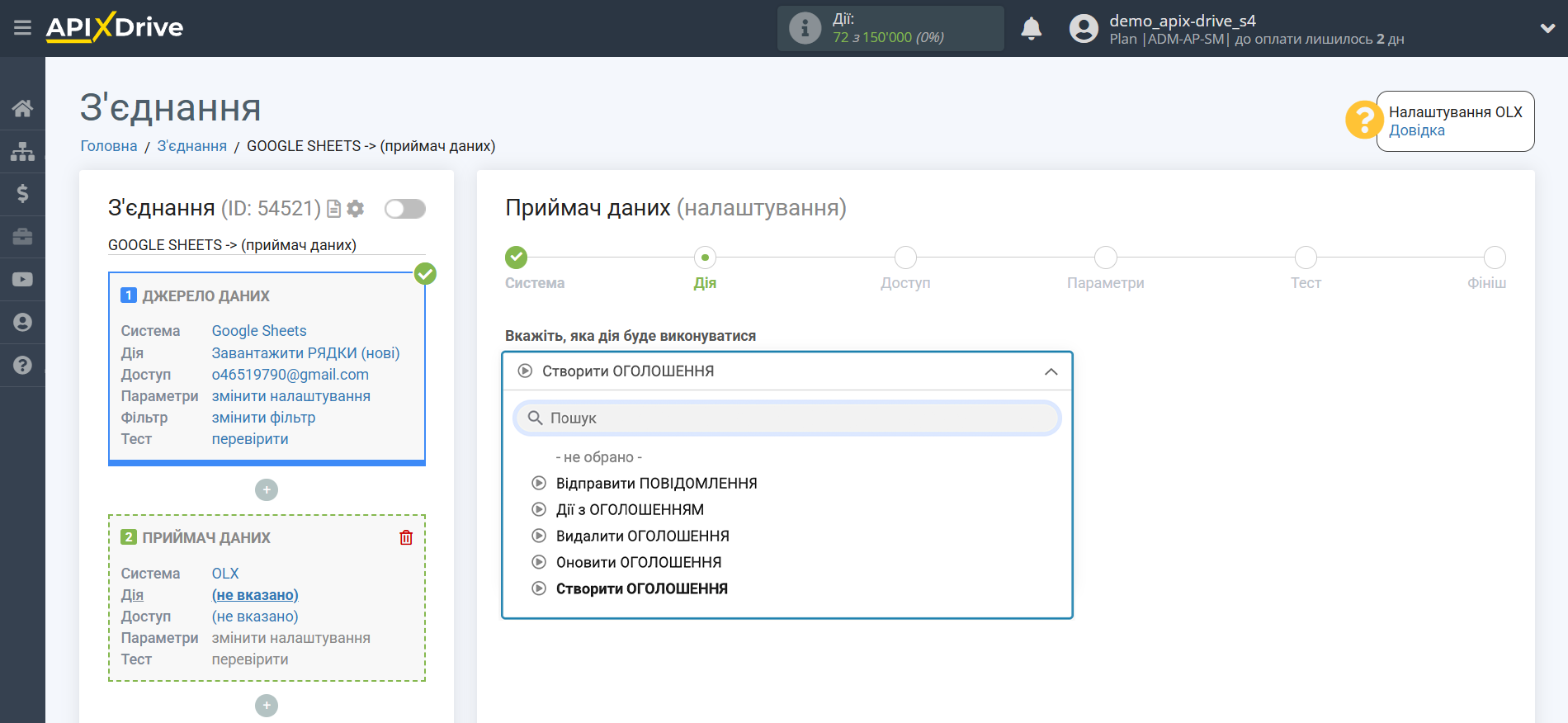The image size is (1568, 723).
Task: Click plus button below data source
Action: [x=267, y=490]
